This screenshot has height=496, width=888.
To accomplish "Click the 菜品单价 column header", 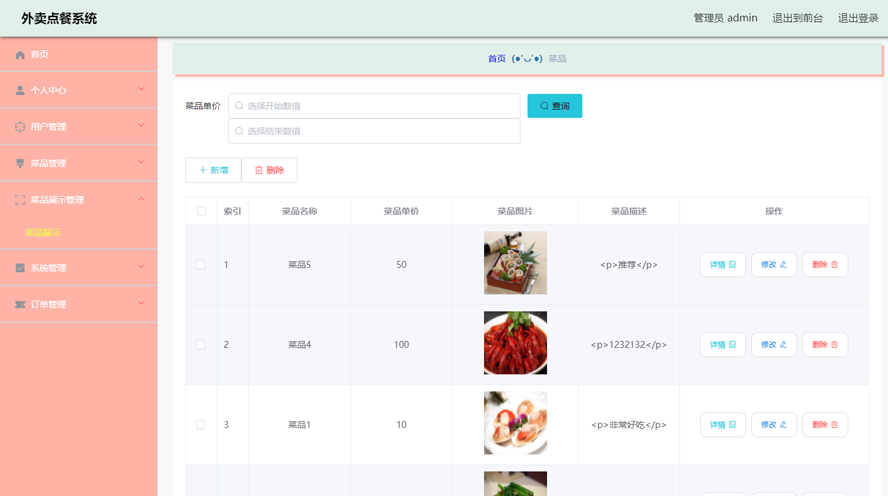I will [x=402, y=211].
